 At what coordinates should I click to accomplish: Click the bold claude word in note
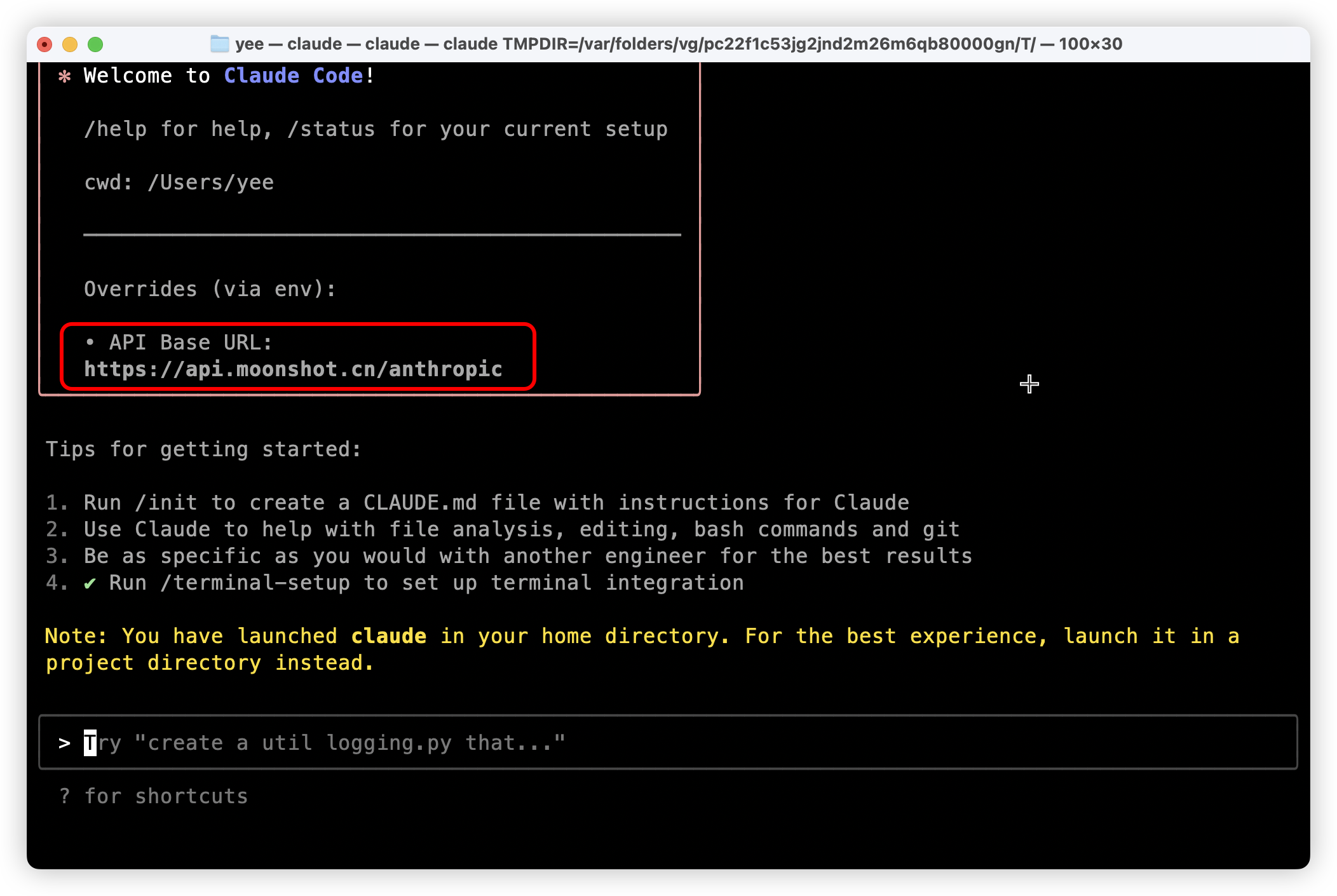[388, 636]
